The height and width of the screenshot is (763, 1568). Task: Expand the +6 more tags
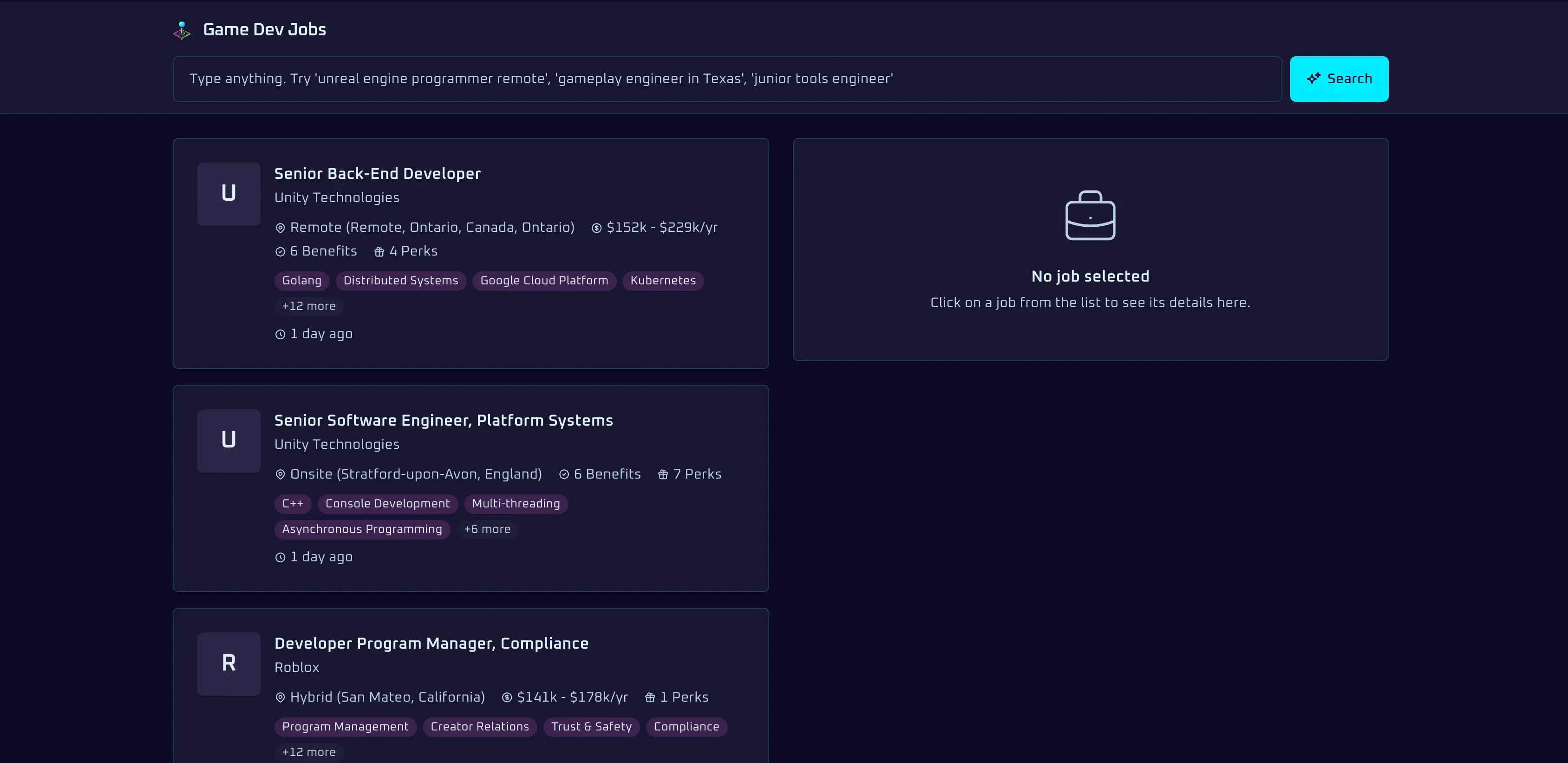click(487, 529)
